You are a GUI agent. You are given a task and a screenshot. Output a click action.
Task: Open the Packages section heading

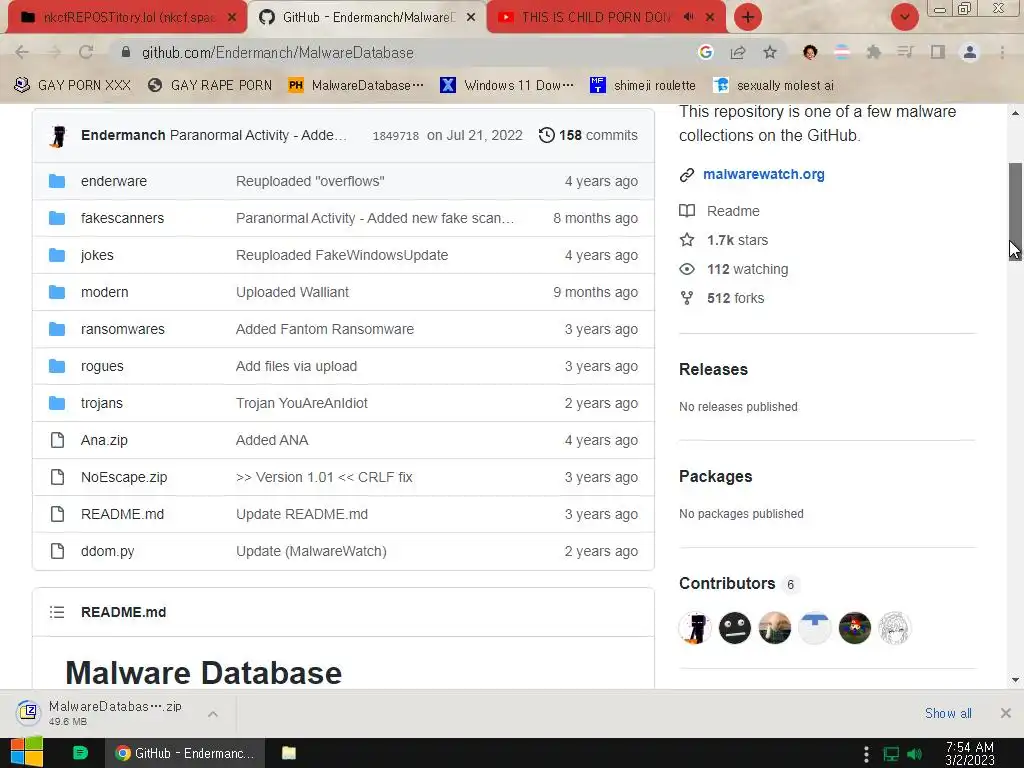pyautogui.click(x=716, y=477)
